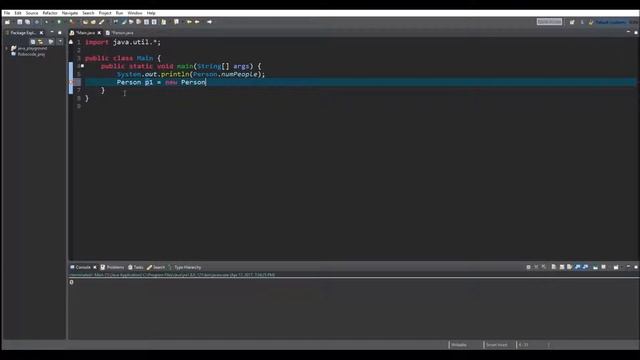The width and height of the screenshot is (640, 360).
Task: Click the error marker on line 6
Action: point(71,82)
